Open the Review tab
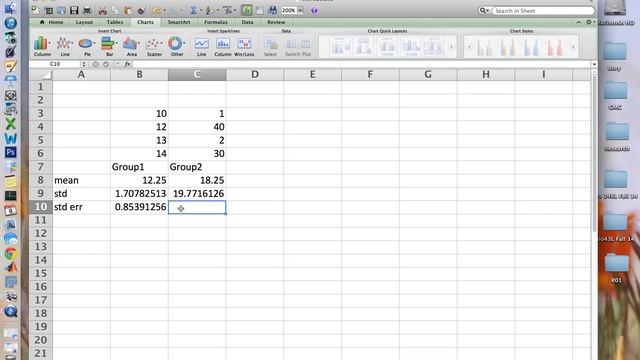This screenshot has height=360, width=640. [276, 22]
